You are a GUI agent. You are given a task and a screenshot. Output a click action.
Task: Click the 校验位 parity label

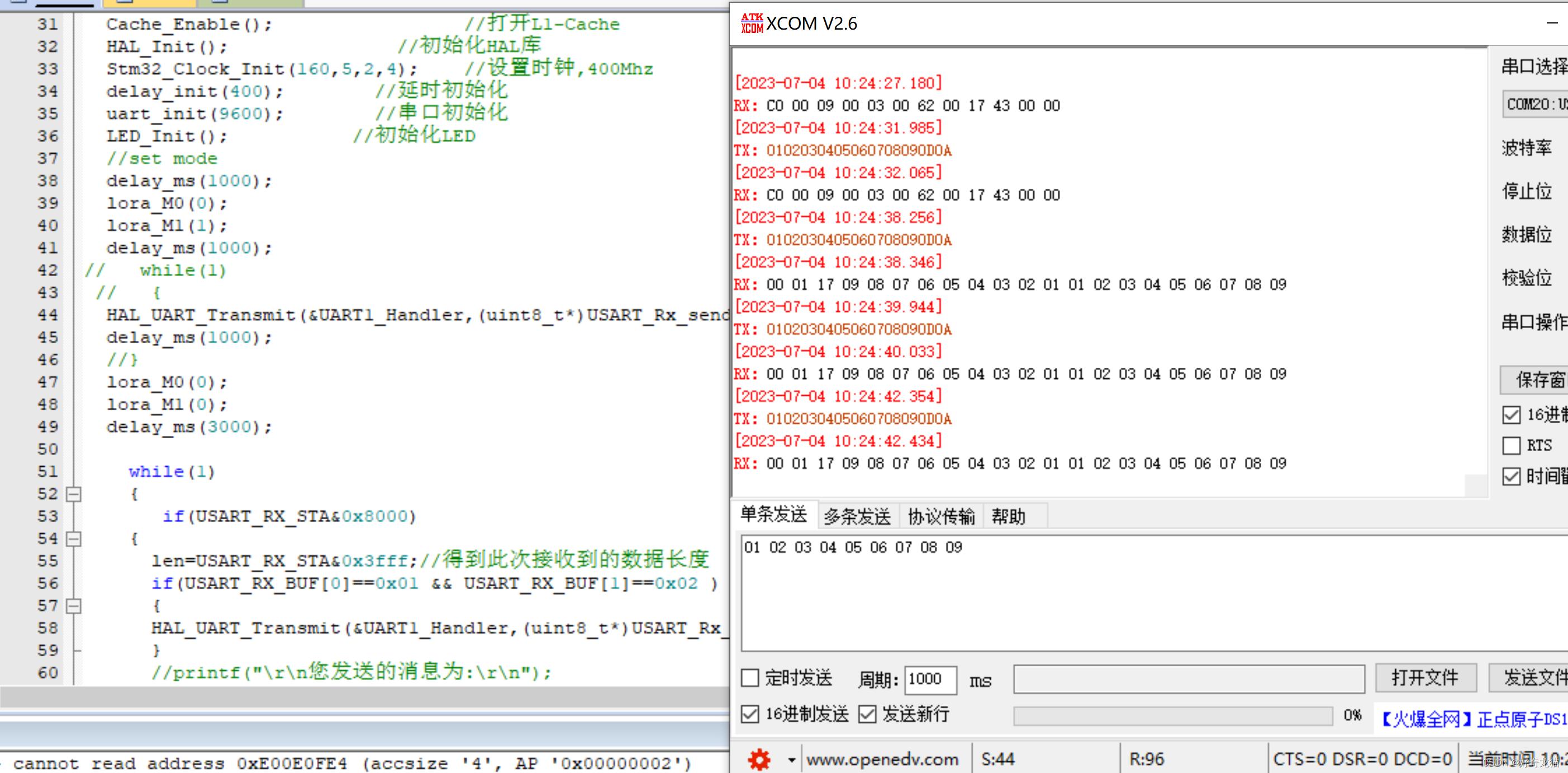coord(1526,278)
